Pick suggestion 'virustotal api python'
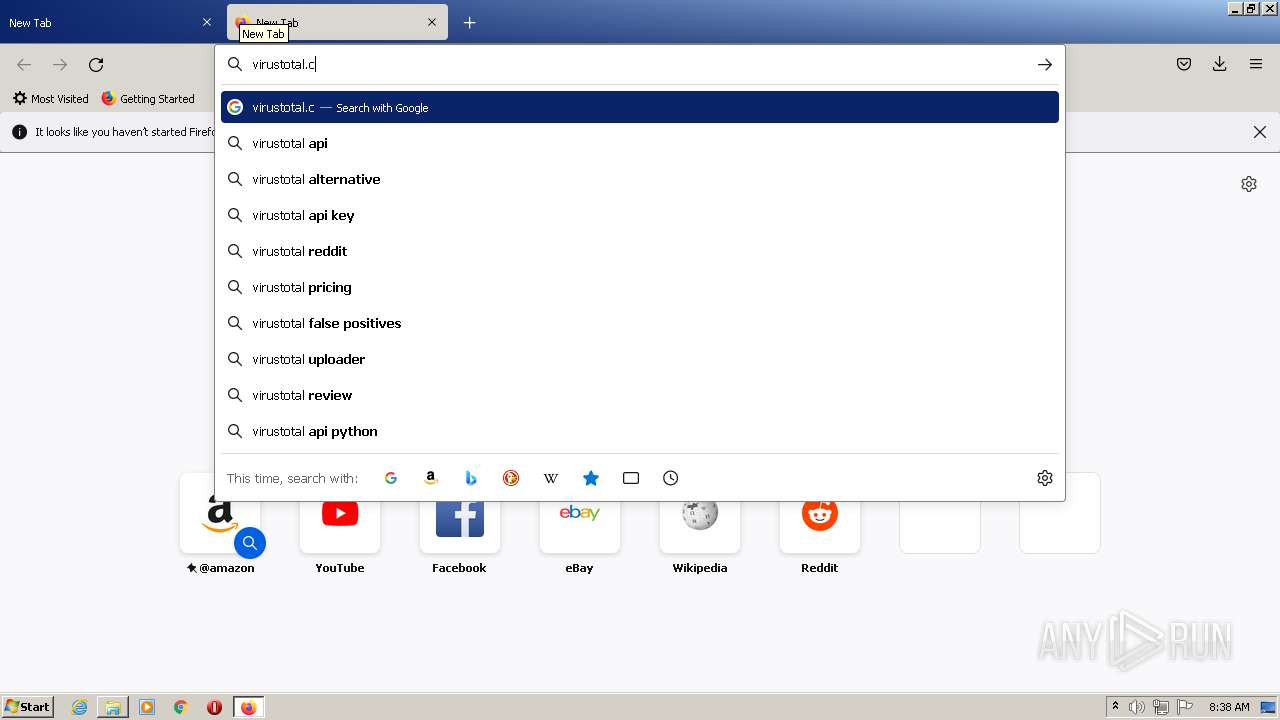Screen dimensions: 1280x720 click(x=640, y=431)
